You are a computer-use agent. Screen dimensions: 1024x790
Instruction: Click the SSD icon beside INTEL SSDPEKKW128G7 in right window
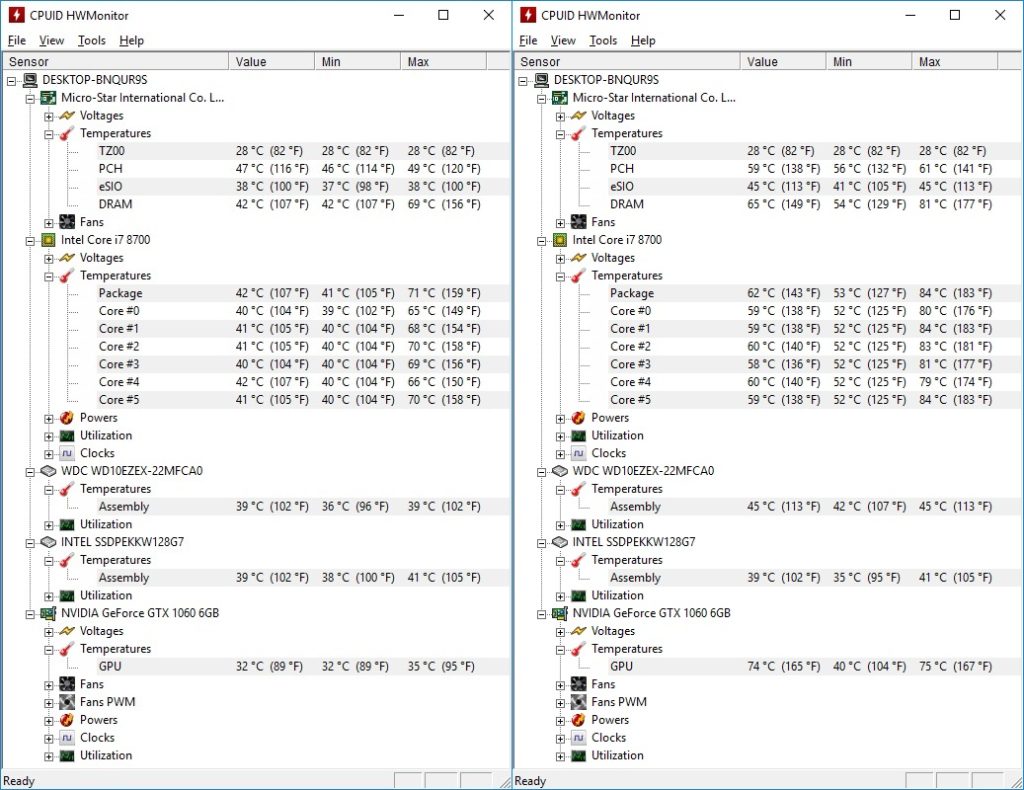(x=559, y=542)
